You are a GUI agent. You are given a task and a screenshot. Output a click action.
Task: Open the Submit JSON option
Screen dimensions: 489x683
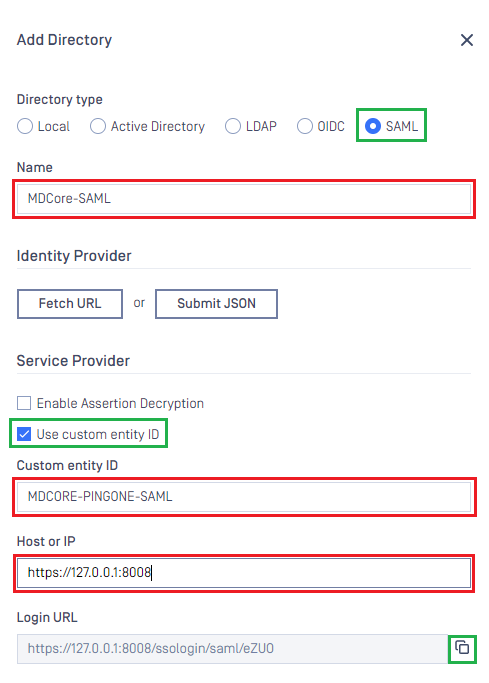(216, 304)
